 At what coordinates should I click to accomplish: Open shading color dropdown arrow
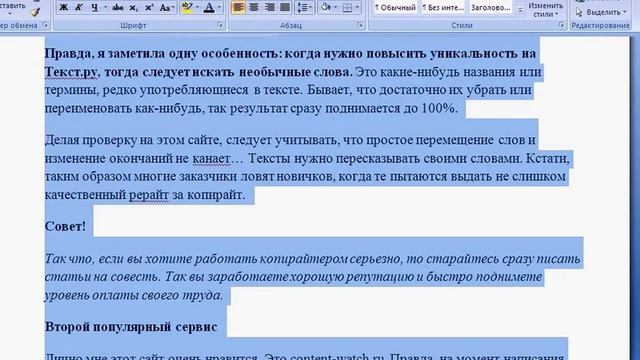336,7
